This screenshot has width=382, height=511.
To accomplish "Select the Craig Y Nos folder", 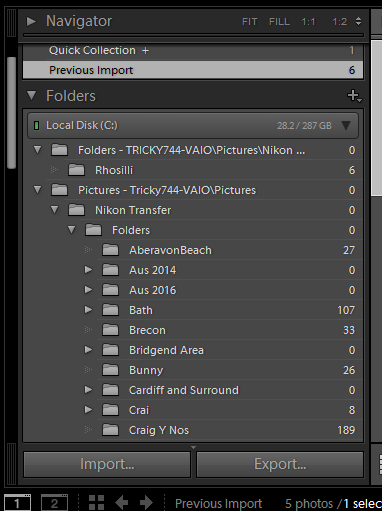I will tap(226, 430).
